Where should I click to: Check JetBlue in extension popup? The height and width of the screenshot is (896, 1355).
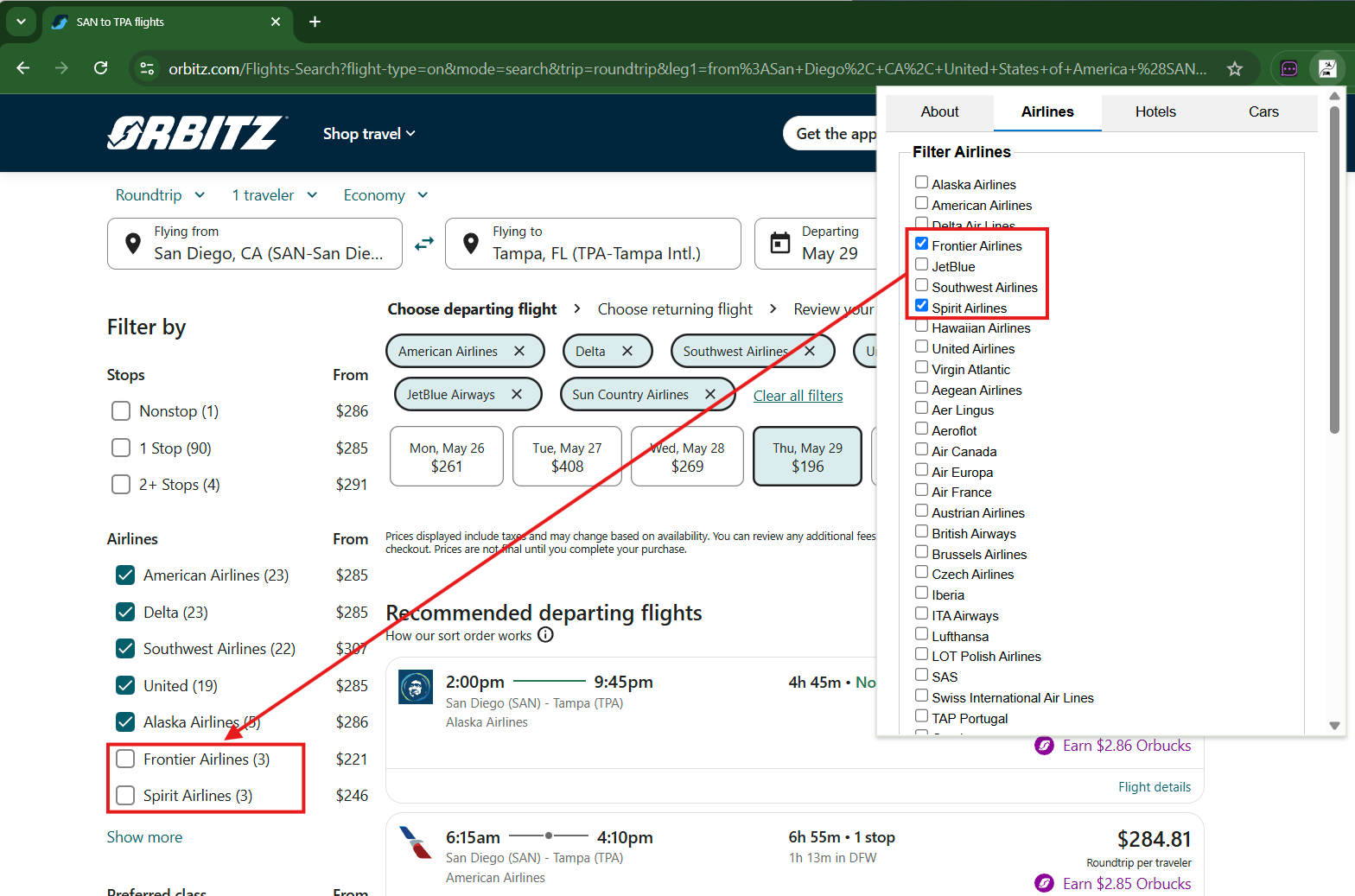coord(921,264)
